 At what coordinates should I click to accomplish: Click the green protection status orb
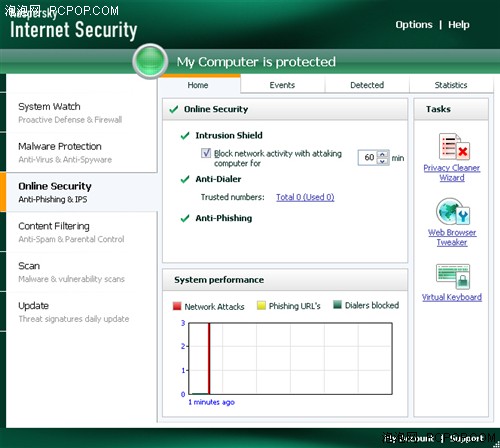click(150, 61)
